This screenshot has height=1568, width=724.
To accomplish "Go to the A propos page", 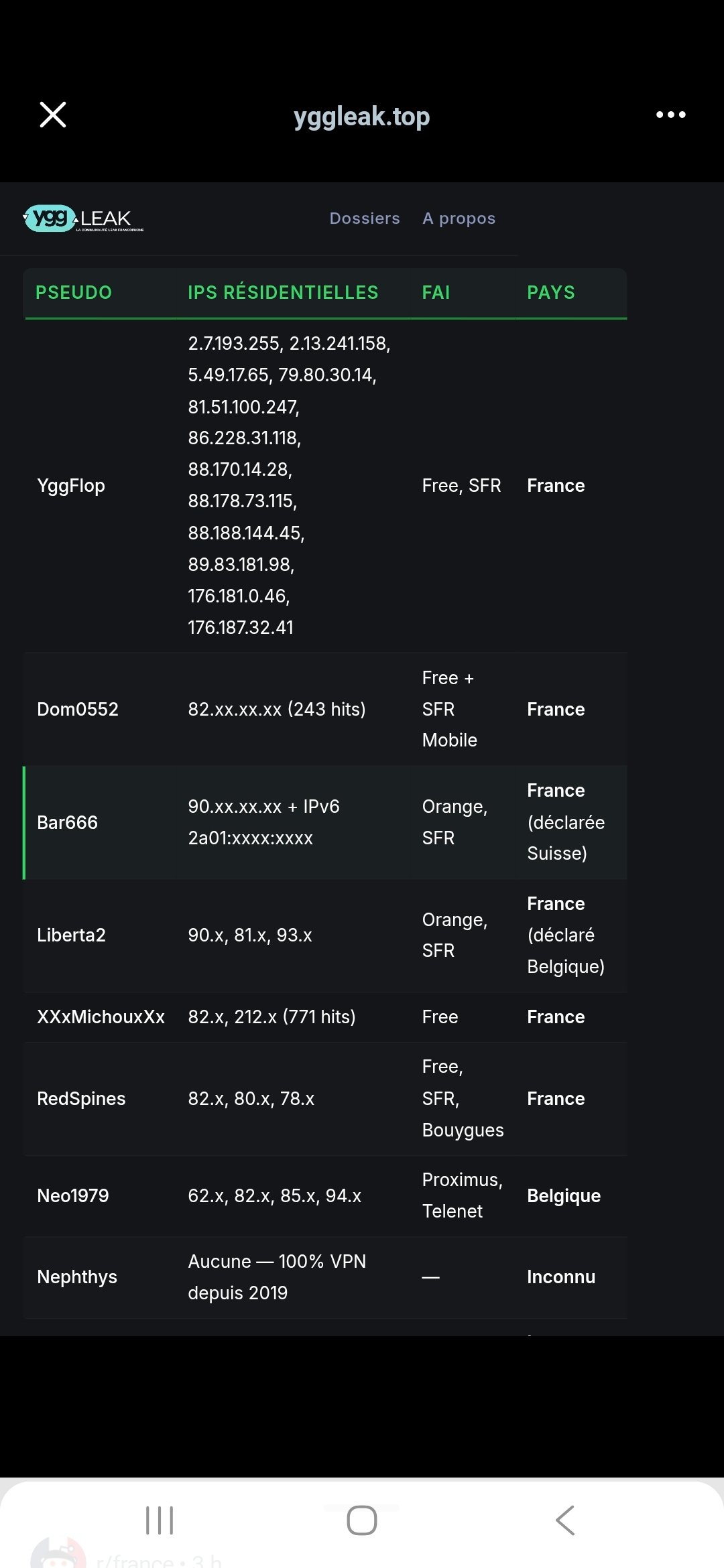I will point(459,218).
